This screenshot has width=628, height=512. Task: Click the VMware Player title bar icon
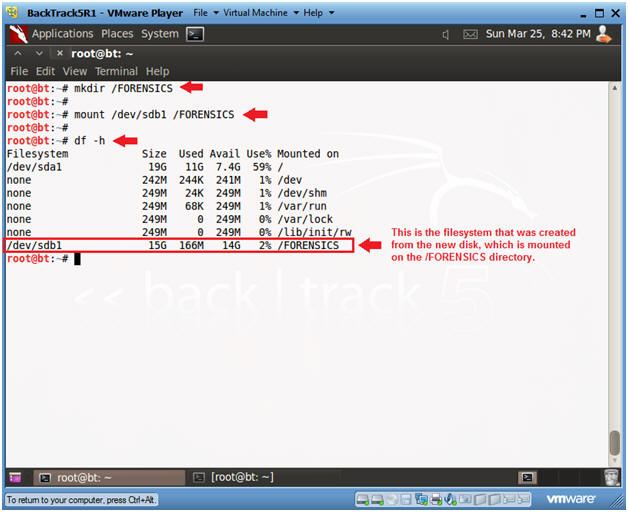pos(13,13)
